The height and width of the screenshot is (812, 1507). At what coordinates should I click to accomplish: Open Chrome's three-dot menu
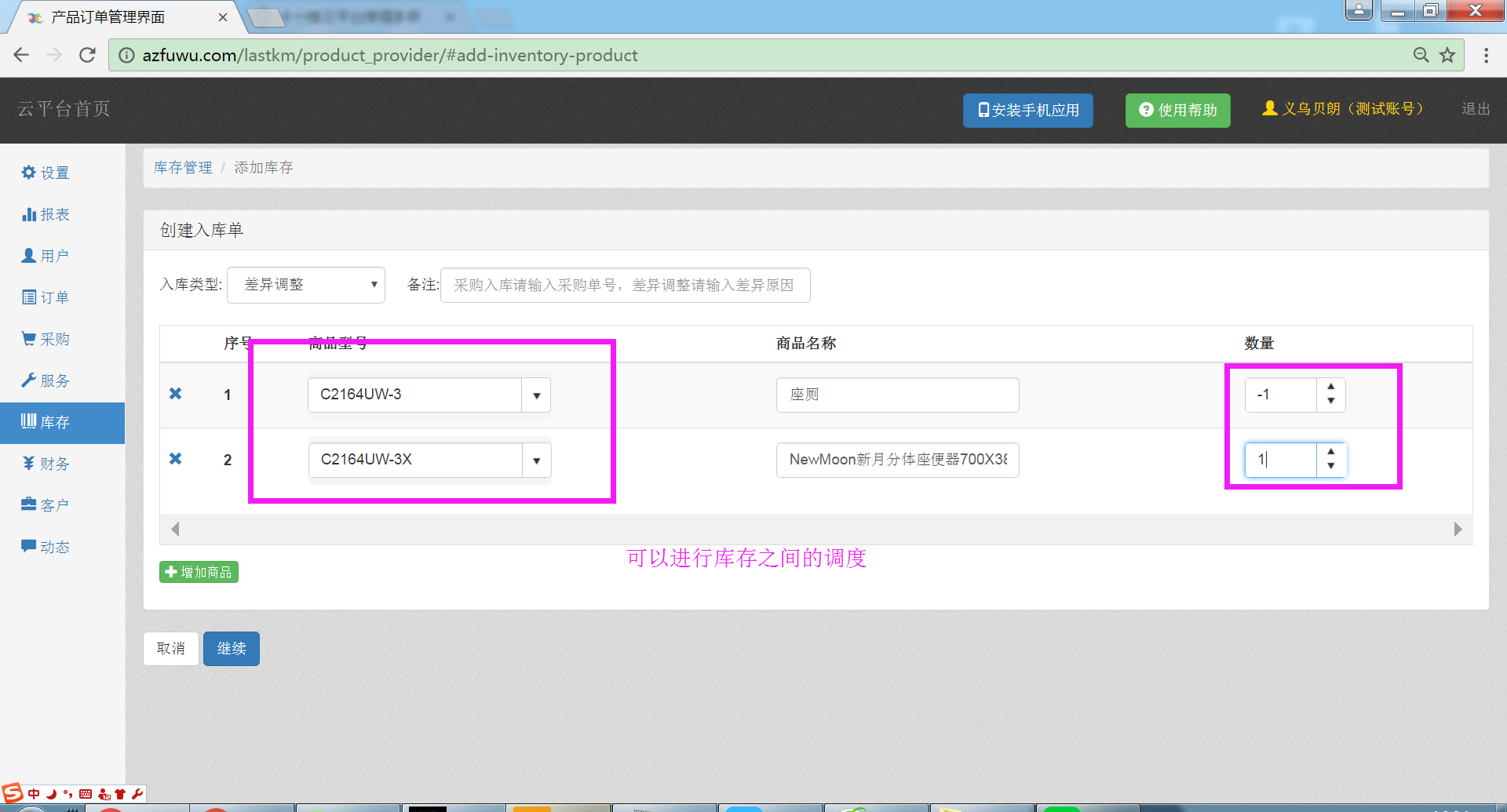pos(1486,55)
